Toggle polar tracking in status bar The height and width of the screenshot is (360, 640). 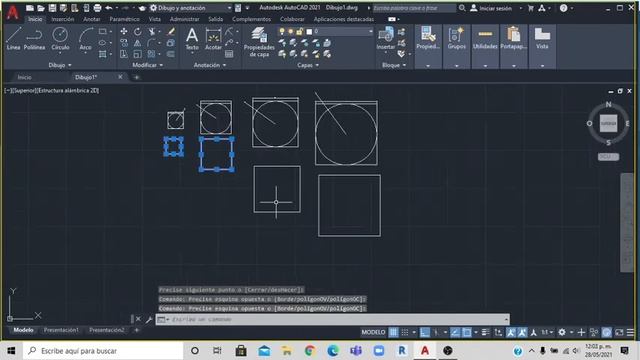point(436,332)
